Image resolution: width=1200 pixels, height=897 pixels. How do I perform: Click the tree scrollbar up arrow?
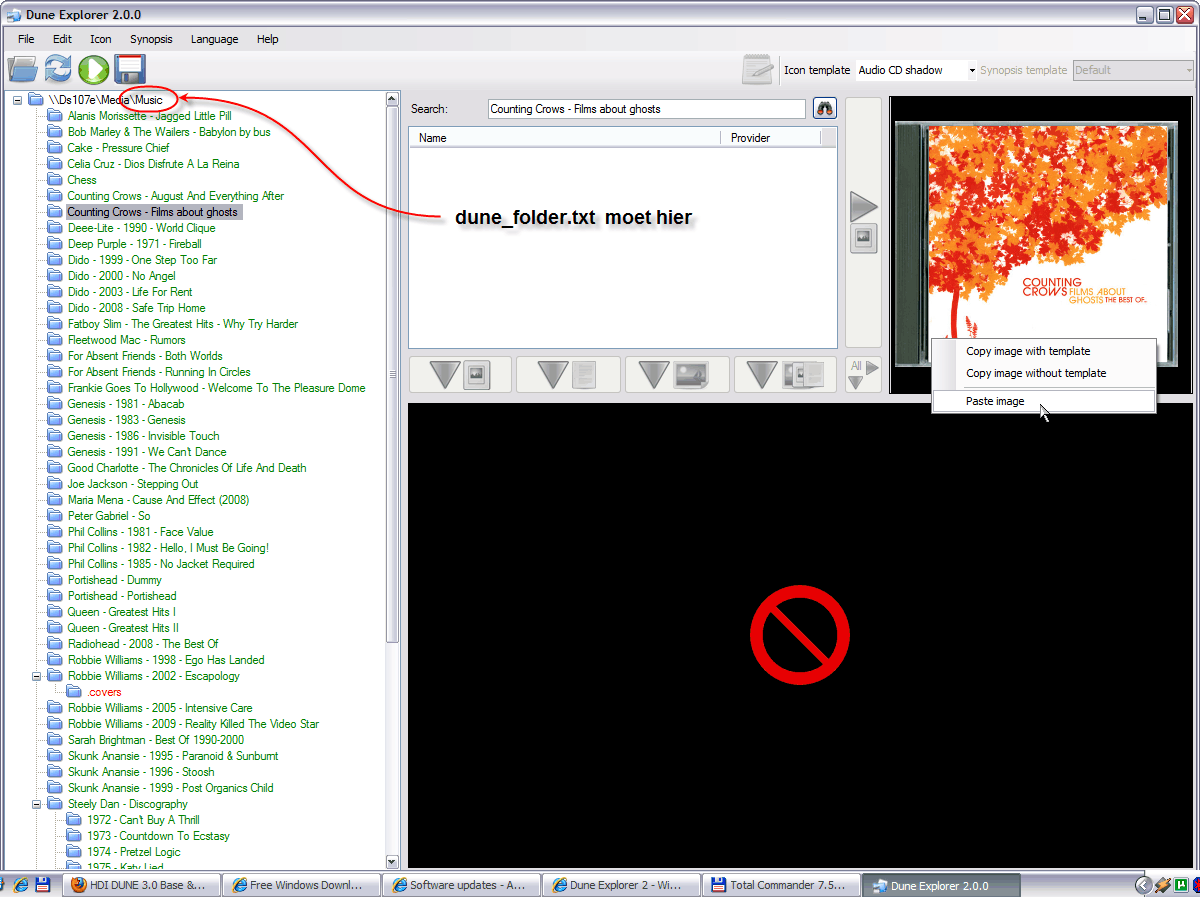tap(392, 99)
